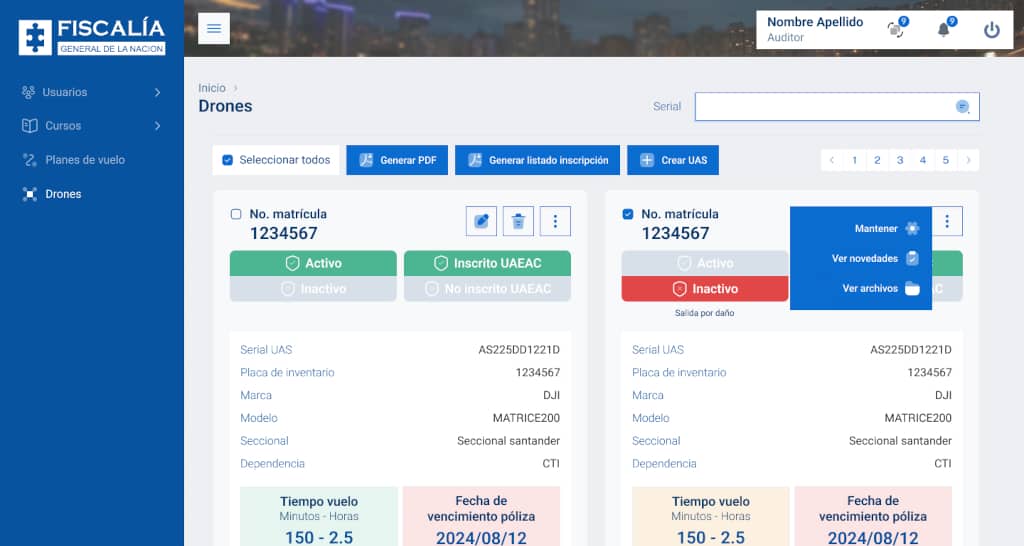Toggle the Seleccionar todos checkbox
The image size is (1024, 546).
pos(228,160)
